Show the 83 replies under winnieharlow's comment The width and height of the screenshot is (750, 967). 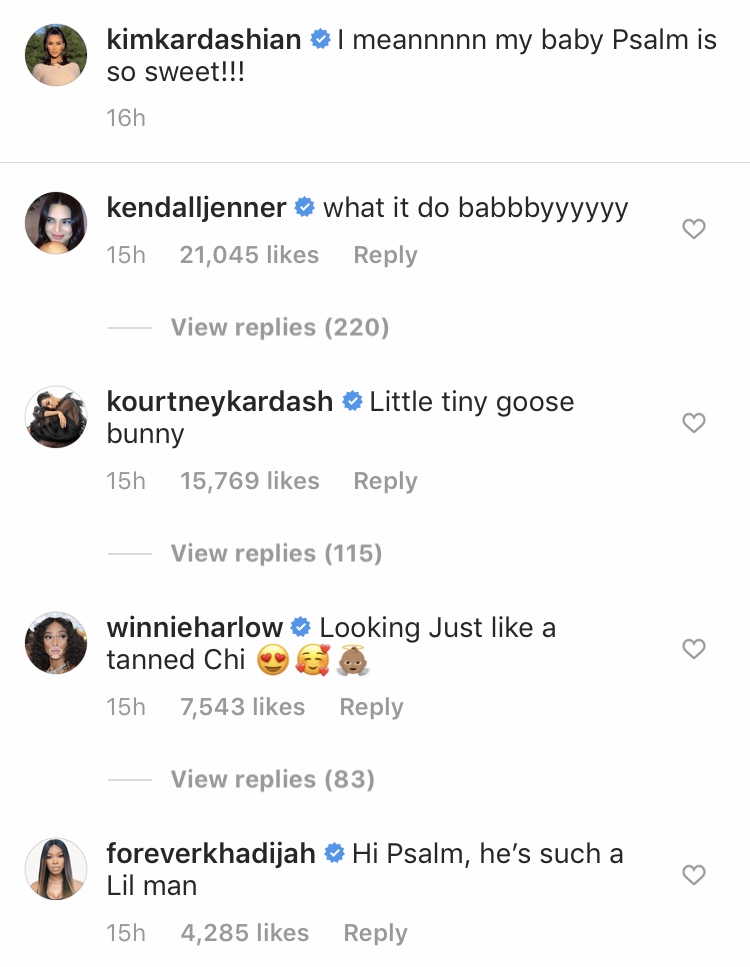[272, 779]
